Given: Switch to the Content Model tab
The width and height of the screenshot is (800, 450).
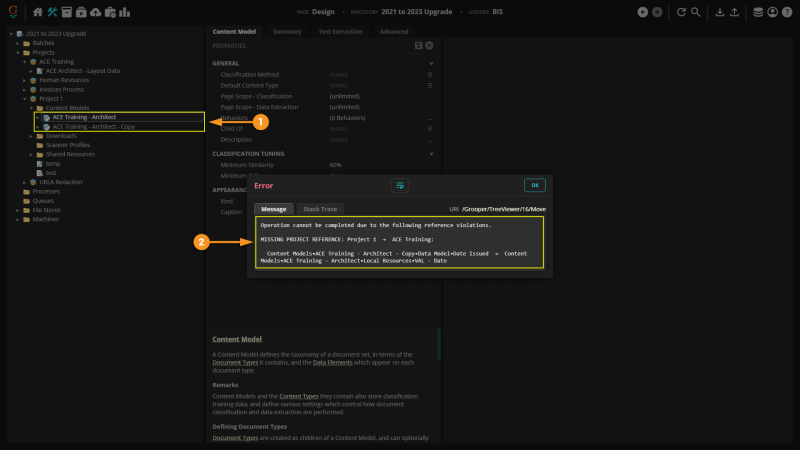Looking at the screenshot, I should point(234,32).
